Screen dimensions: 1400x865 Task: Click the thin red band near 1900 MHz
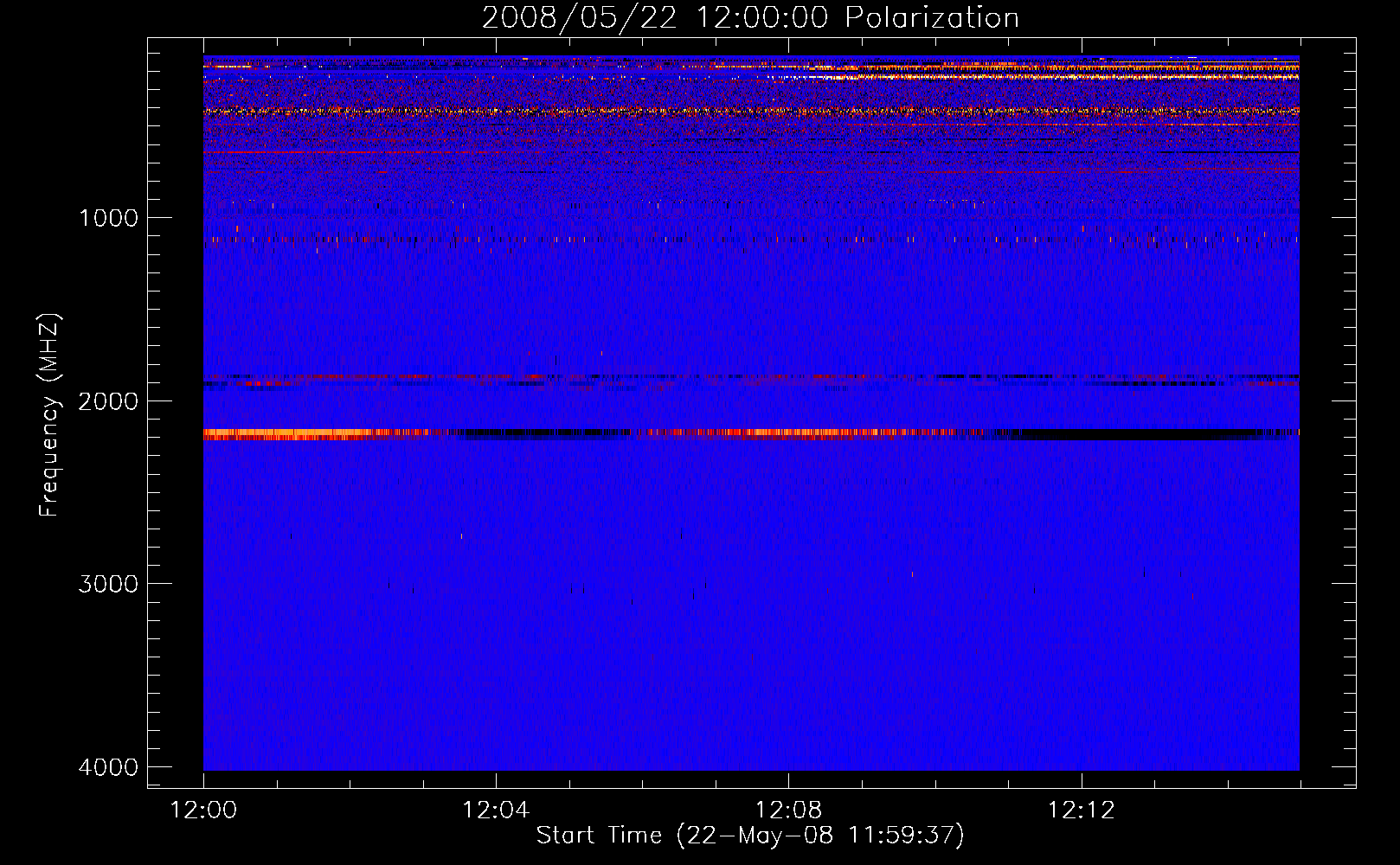(751, 378)
